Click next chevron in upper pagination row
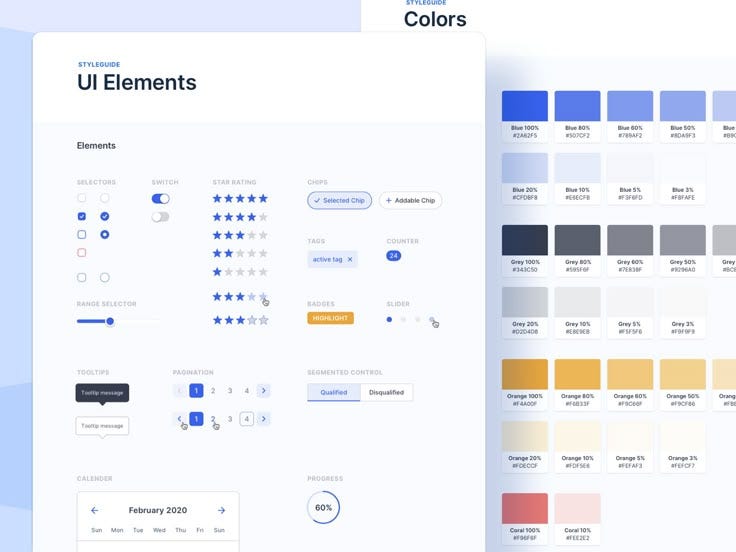 [x=264, y=391]
